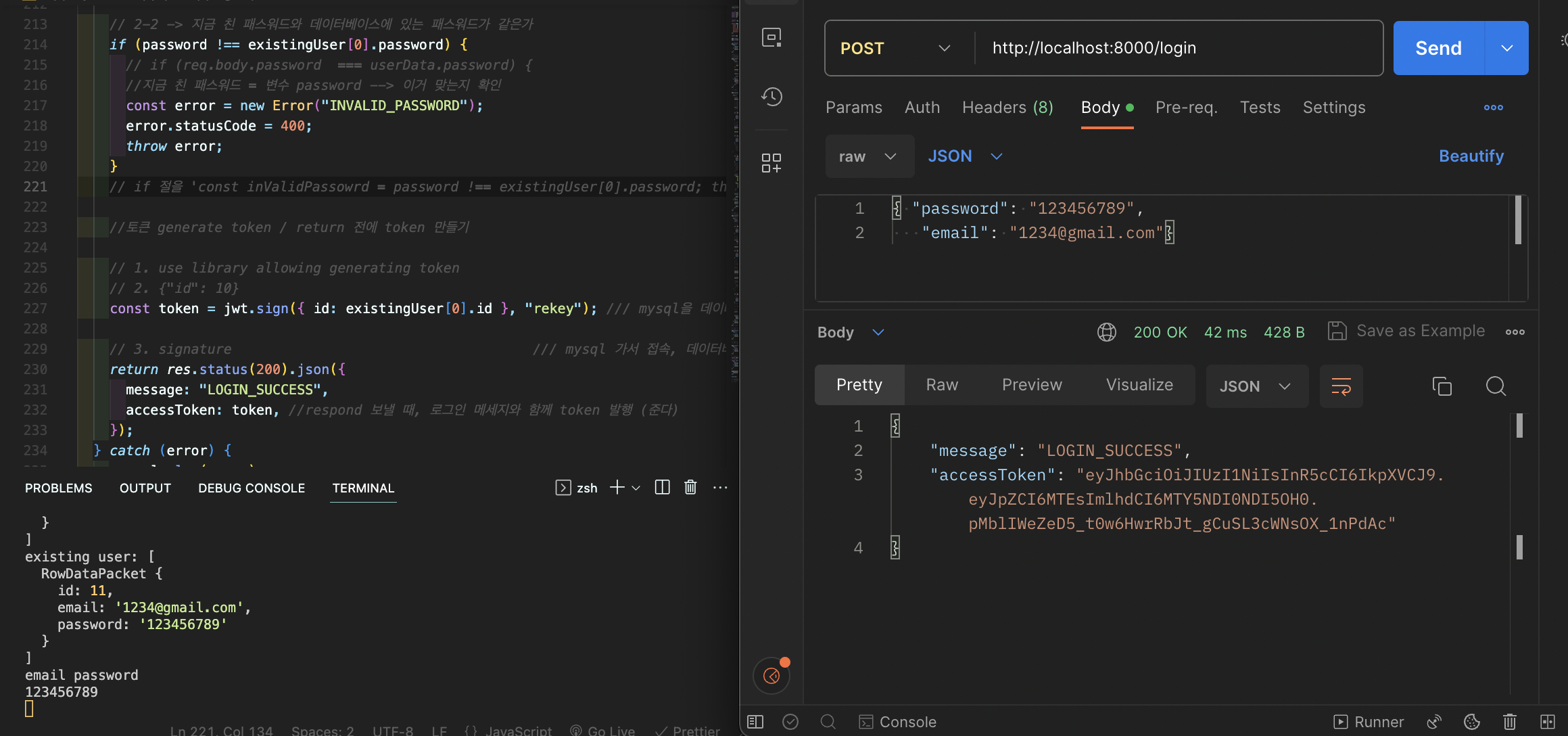Click the zsh terminal shell icon
Screen dimensions: 1568x736
tap(563, 488)
